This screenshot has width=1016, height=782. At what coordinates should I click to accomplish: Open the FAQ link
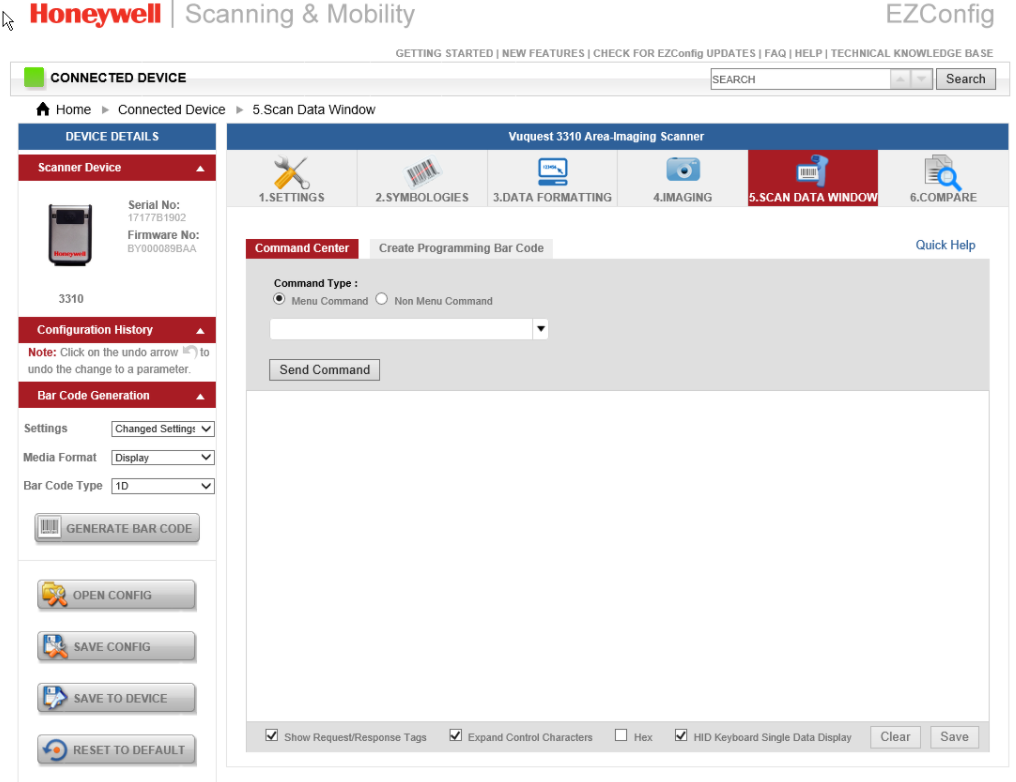(775, 53)
